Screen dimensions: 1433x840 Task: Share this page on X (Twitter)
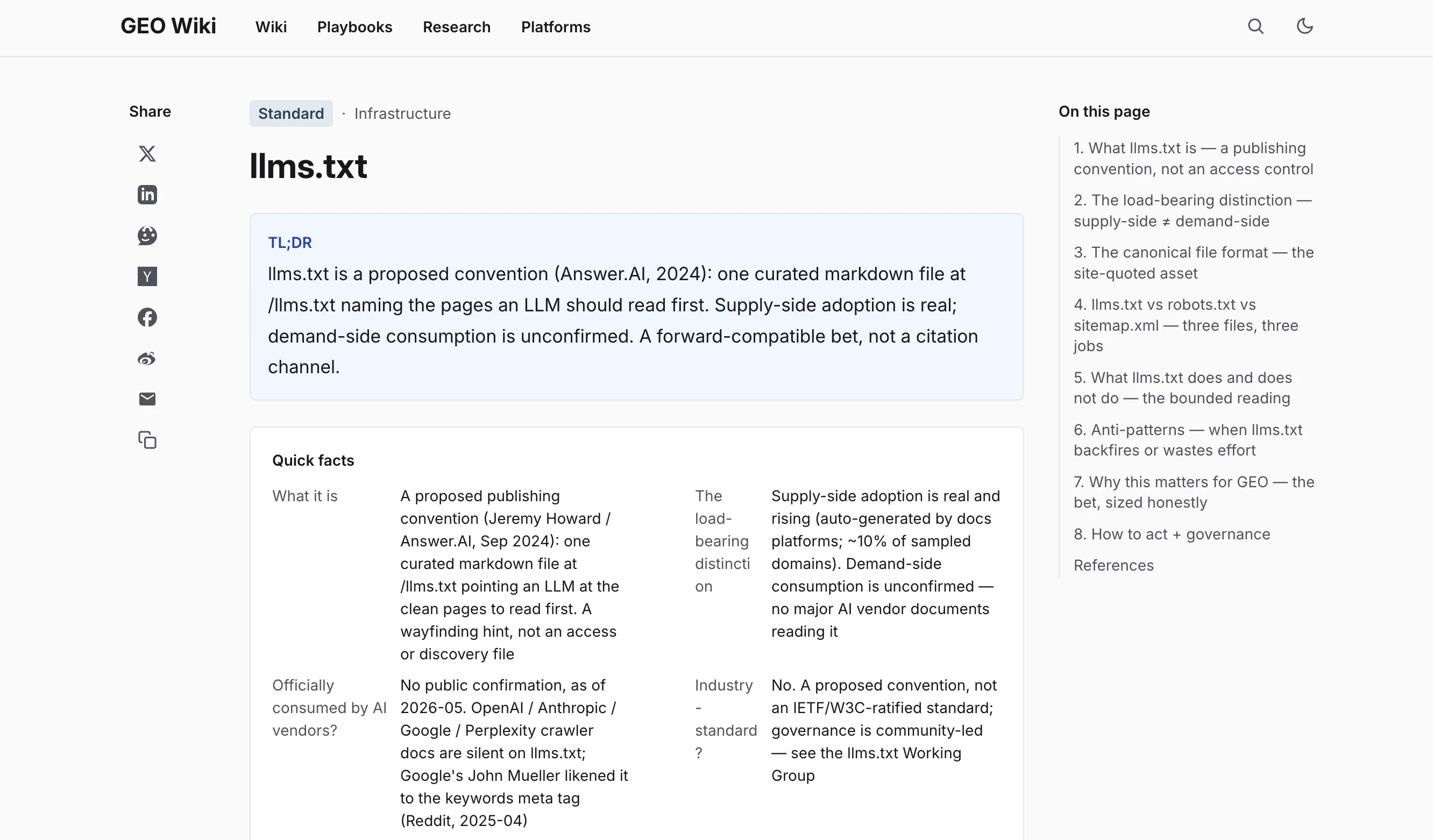pyautogui.click(x=147, y=153)
